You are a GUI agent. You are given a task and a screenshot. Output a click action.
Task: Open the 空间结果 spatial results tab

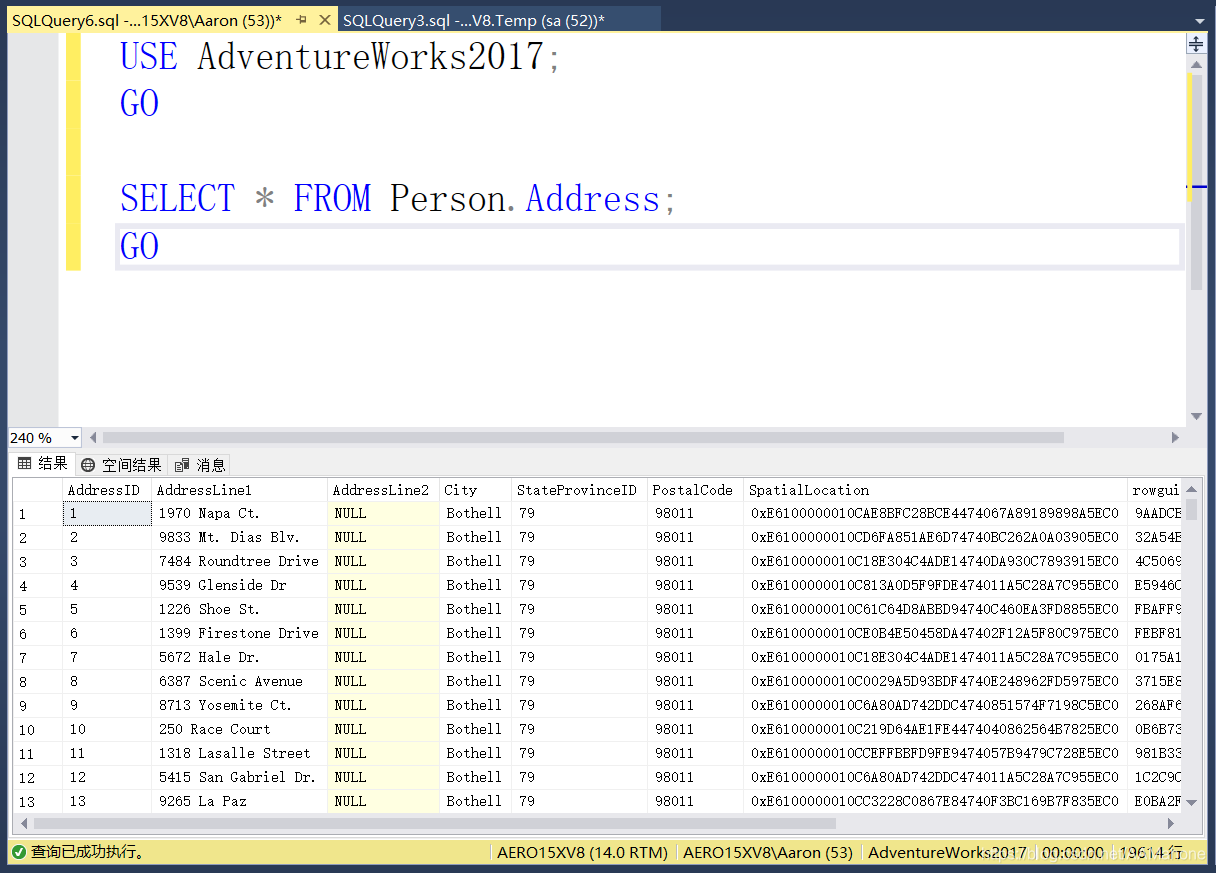121,464
